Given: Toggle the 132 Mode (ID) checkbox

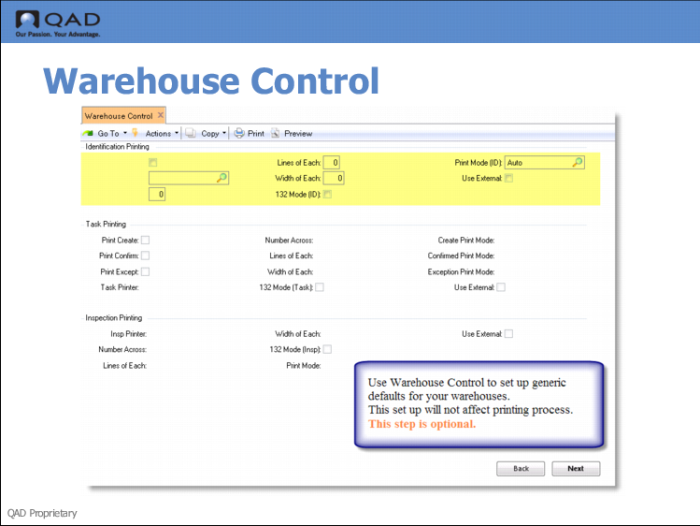Looking at the screenshot, I should (328, 194).
